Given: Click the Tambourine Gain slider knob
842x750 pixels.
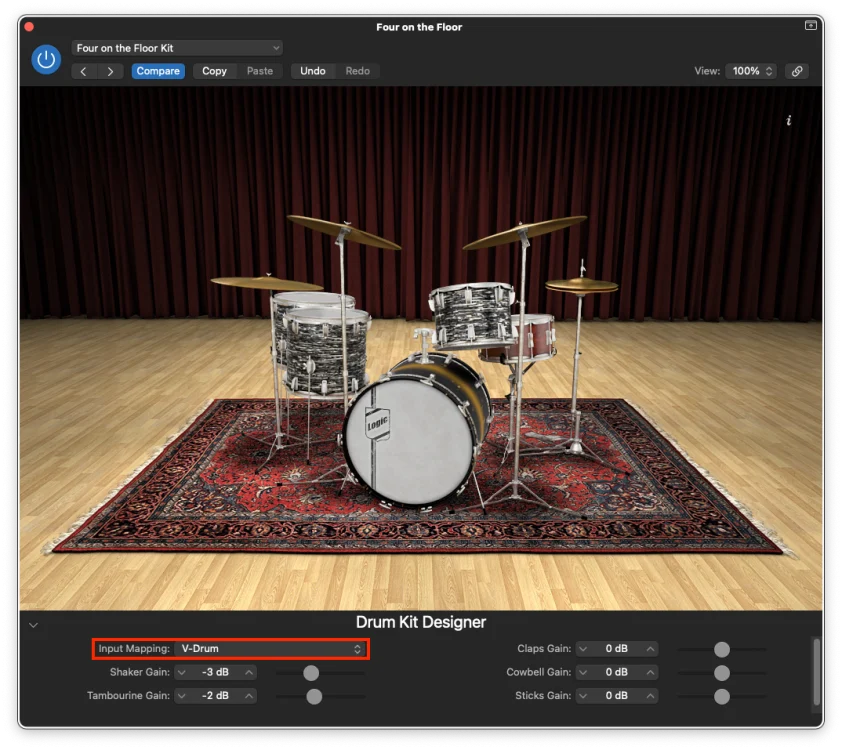Looking at the screenshot, I should (314, 696).
